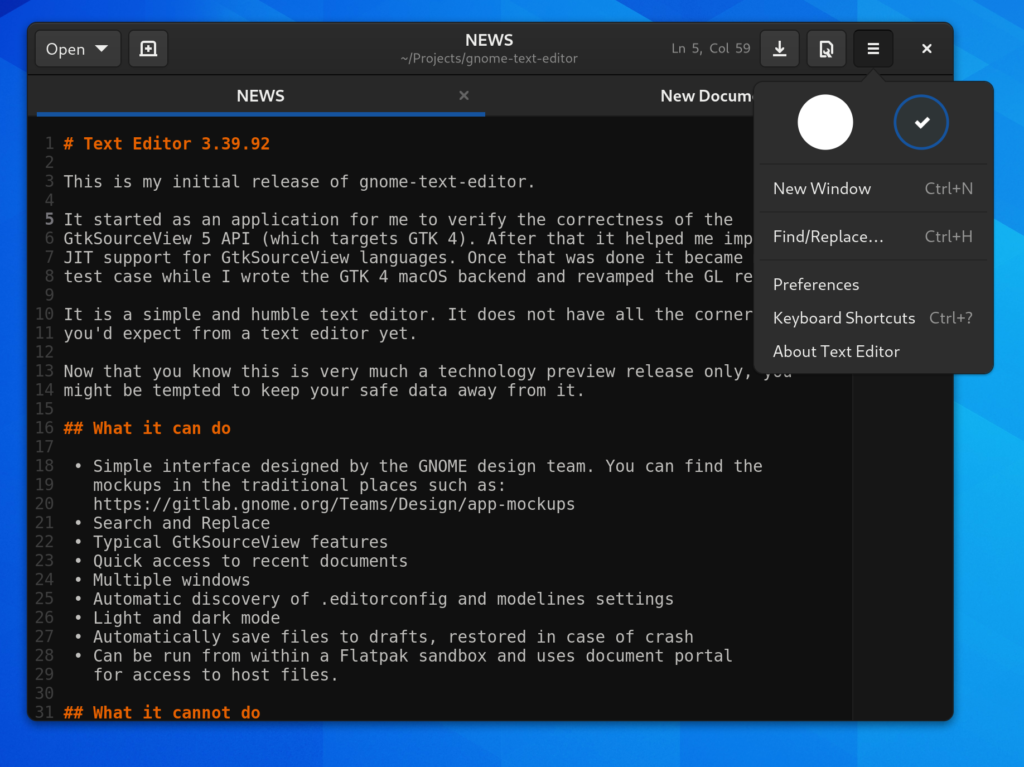
Task: Click the ~/Projects/gnome-text-editor path subtitle
Action: (x=489, y=59)
